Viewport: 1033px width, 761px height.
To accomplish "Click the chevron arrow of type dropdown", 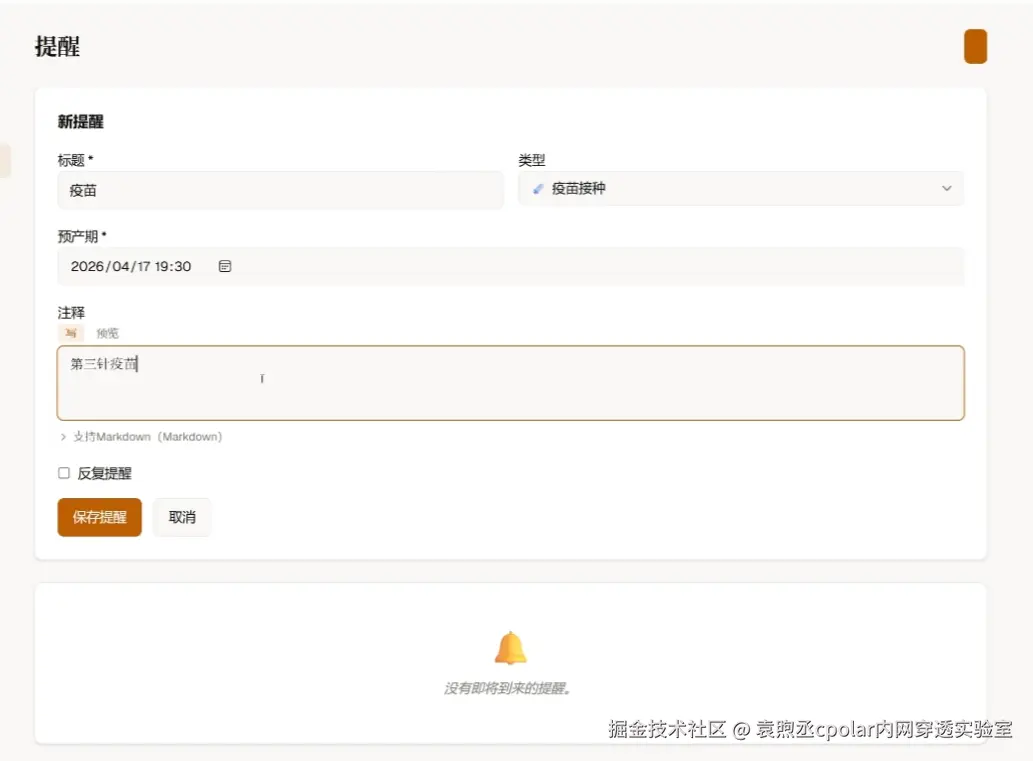I will tap(946, 188).
